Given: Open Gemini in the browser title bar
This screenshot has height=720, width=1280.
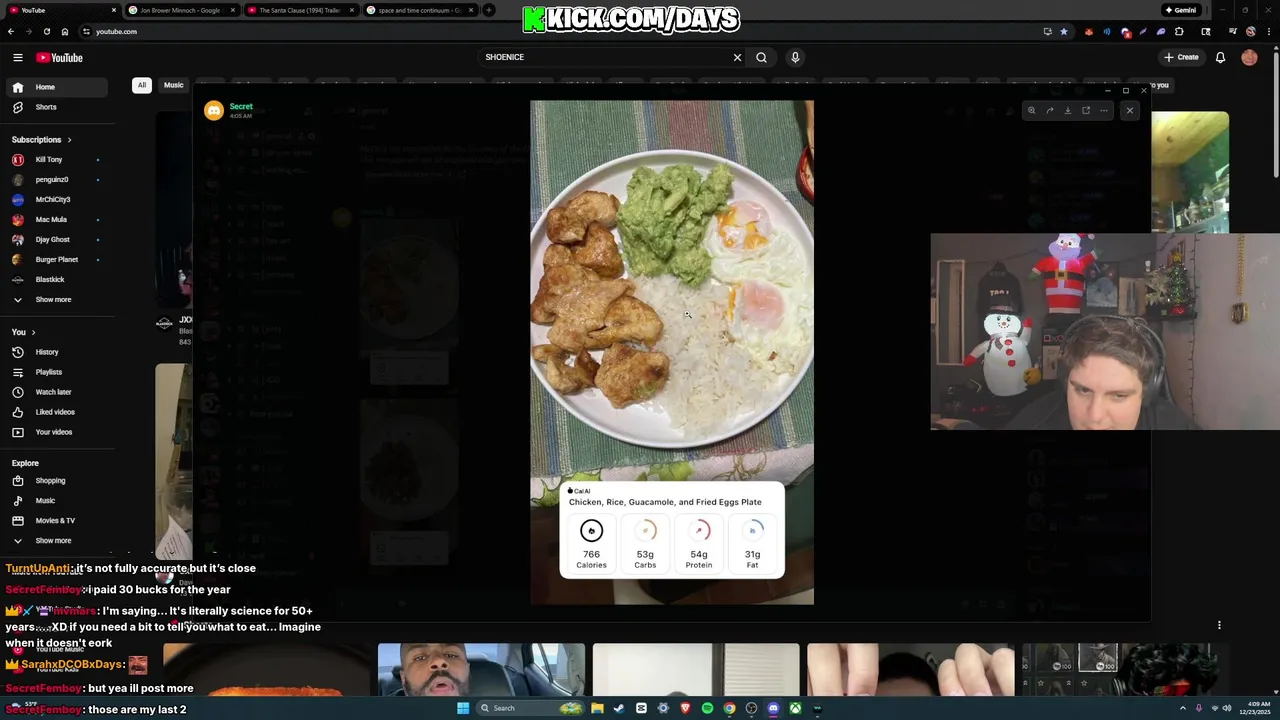Looking at the screenshot, I should 1181,10.
